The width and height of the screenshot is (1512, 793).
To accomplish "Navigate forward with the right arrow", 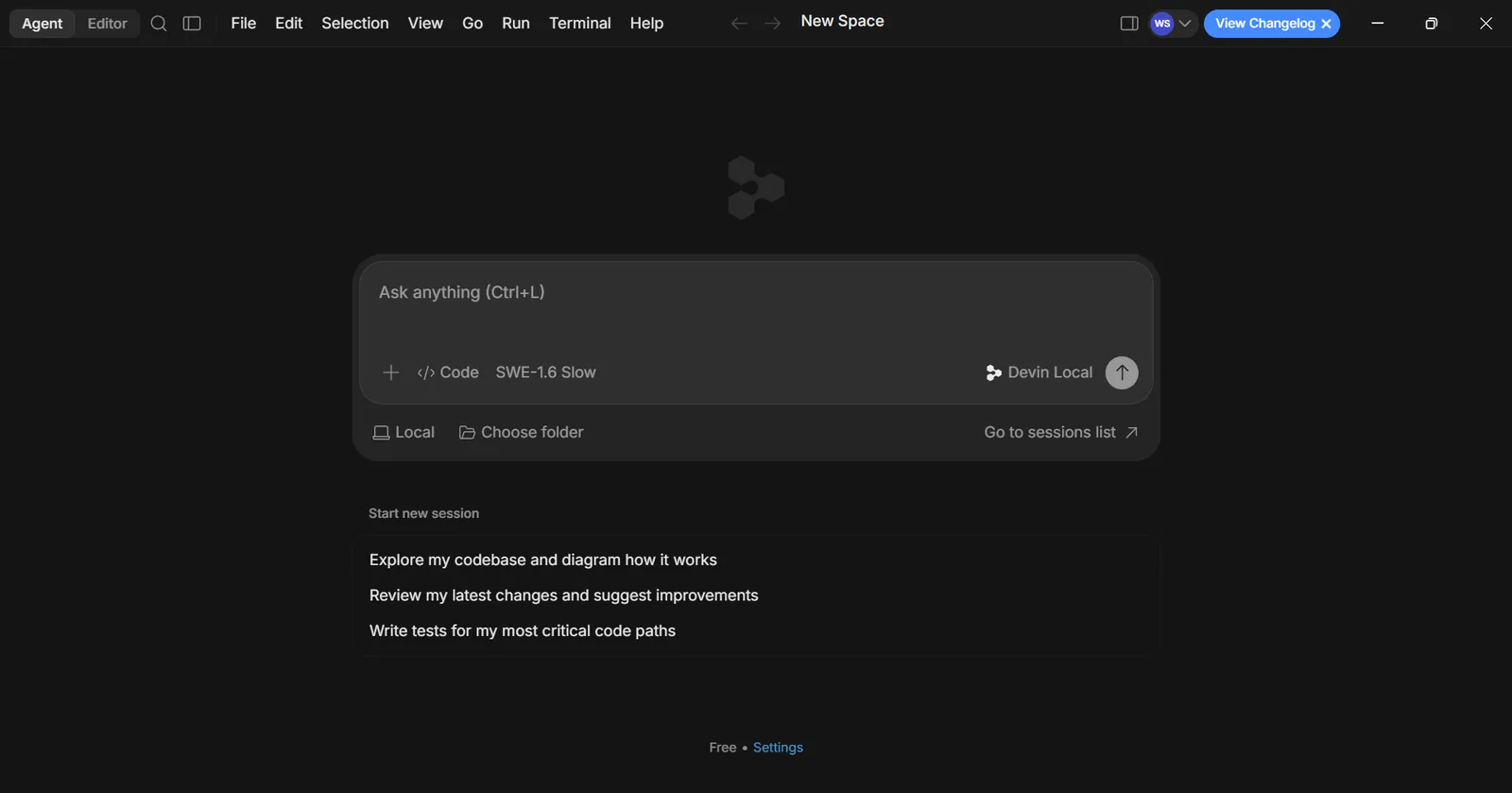I will tap(772, 24).
